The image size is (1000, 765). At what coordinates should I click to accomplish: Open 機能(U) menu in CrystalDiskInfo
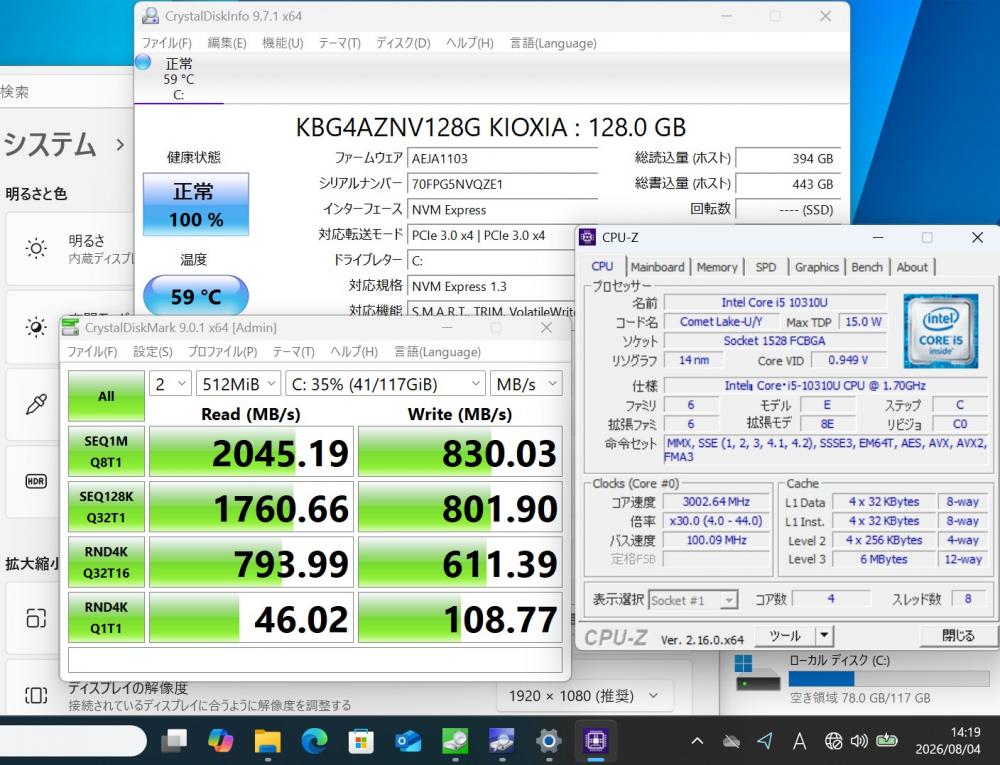pyautogui.click(x=283, y=43)
